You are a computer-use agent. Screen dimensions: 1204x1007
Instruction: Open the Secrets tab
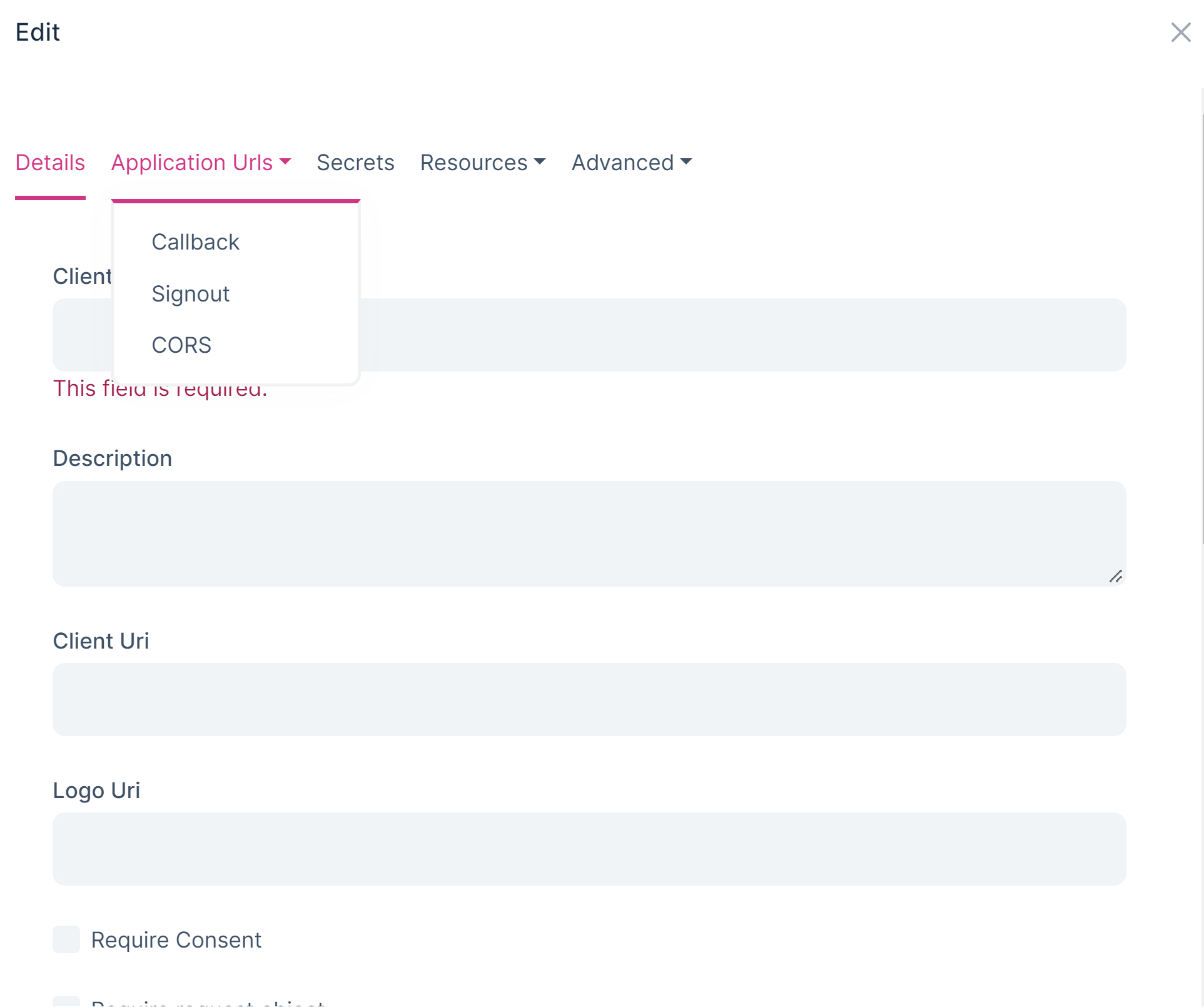pyautogui.click(x=355, y=163)
